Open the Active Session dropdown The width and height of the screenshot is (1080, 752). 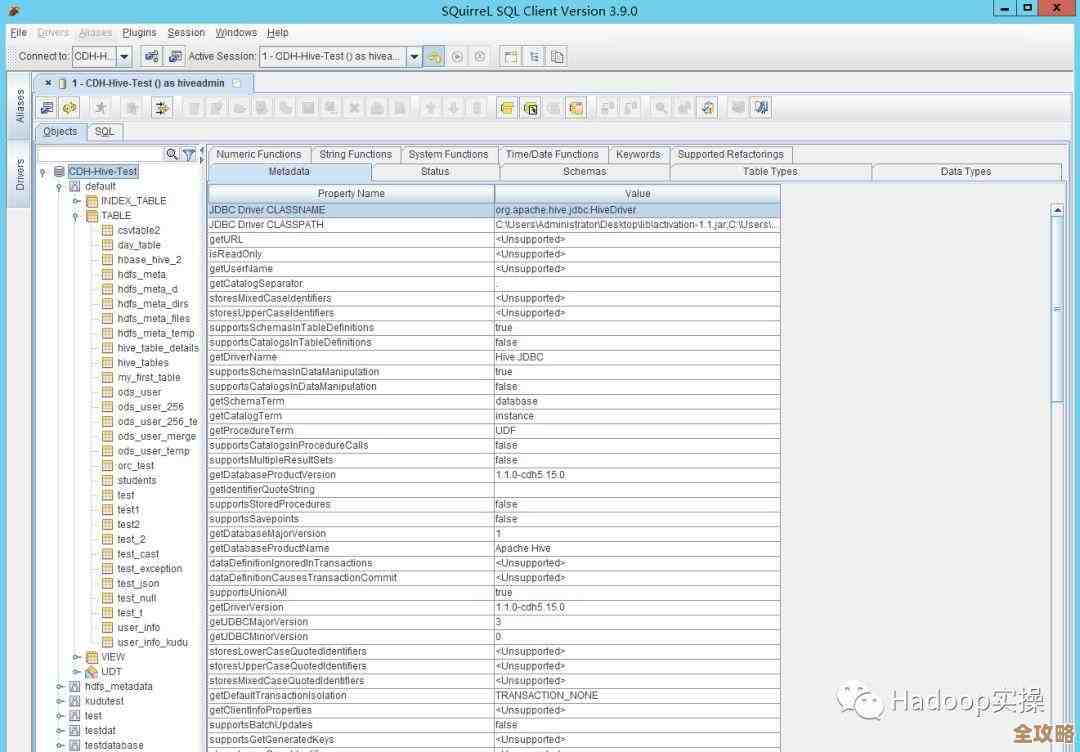[414, 57]
